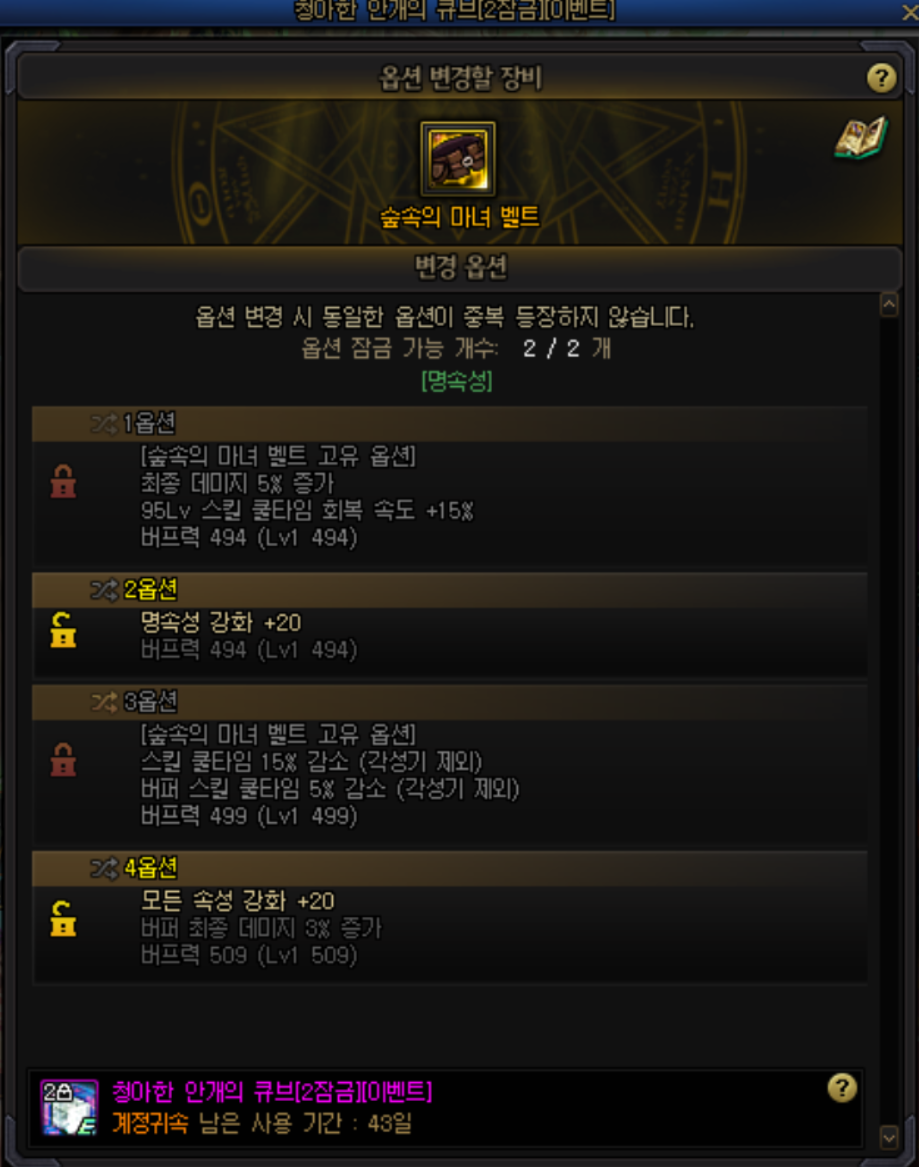Screen dimensions: 919x1167
Task: Close the 청아한 안개의 큐브 window
Action: point(909,12)
